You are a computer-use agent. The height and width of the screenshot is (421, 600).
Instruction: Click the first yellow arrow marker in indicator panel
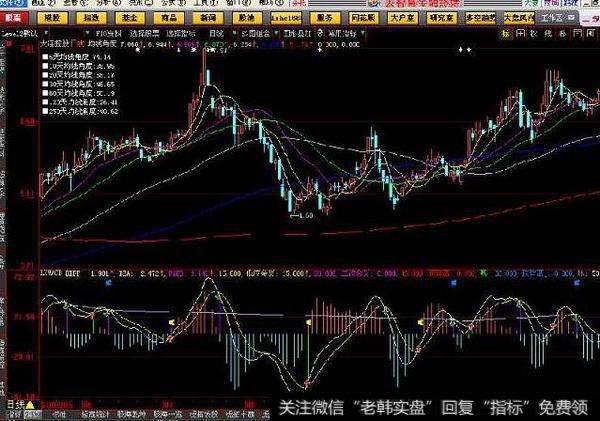170,322
